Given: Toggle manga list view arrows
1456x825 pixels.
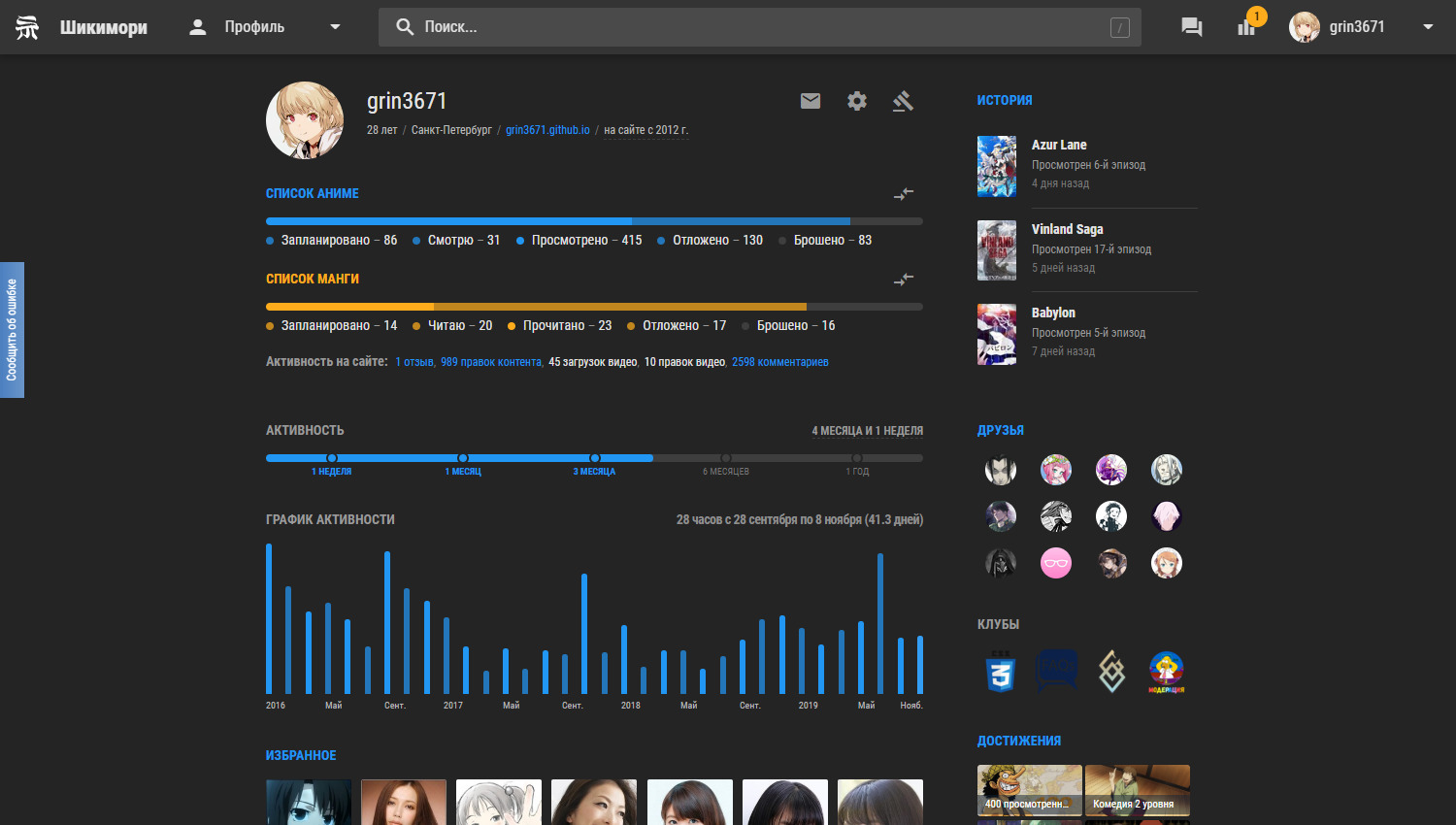Looking at the screenshot, I should (904, 280).
